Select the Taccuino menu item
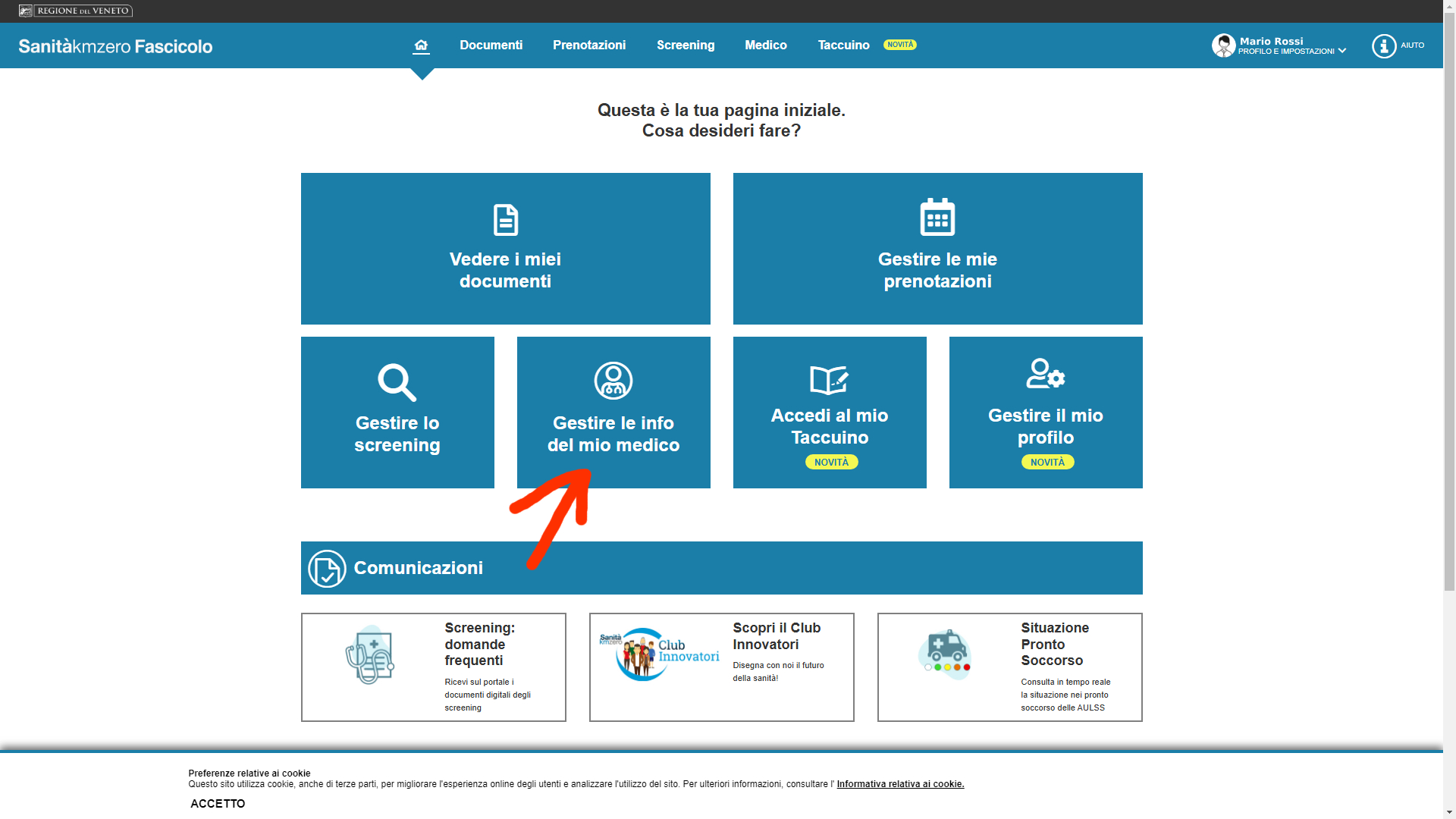1456x819 pixels. pyautogui.click(x=843, y=45)
